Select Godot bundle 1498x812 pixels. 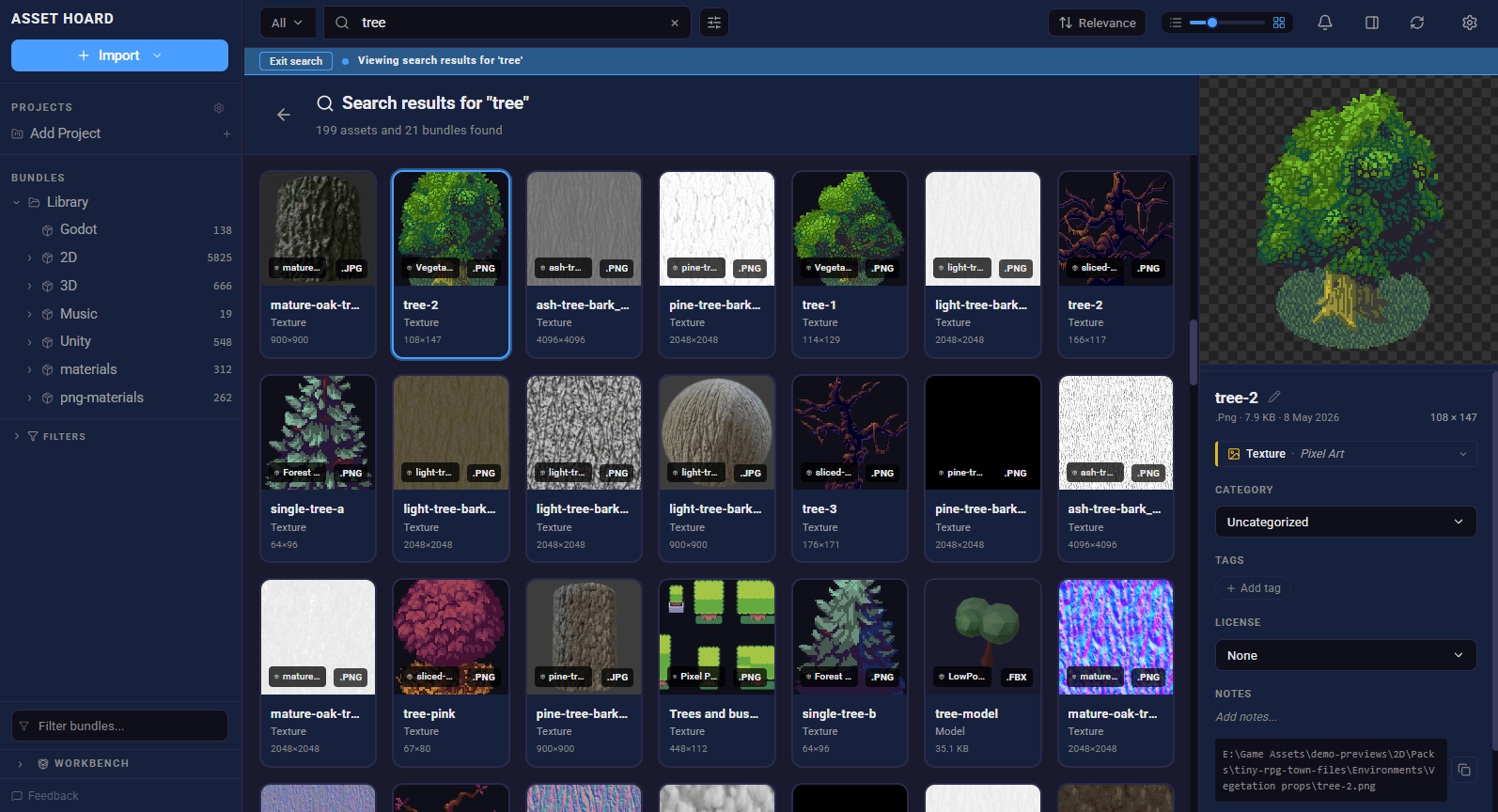click(x=121, y=229)
